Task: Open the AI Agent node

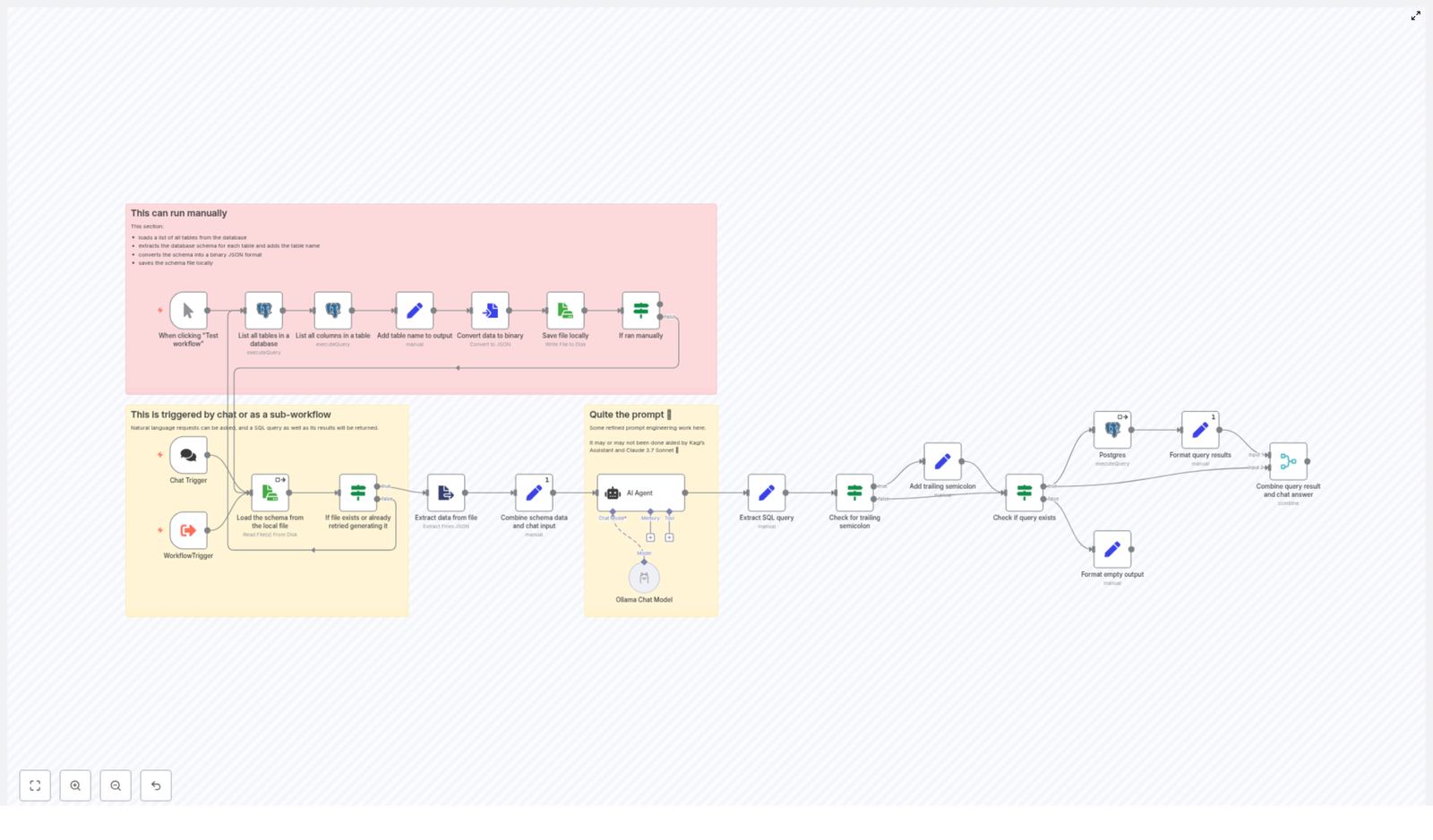Action: pos(641,493)
